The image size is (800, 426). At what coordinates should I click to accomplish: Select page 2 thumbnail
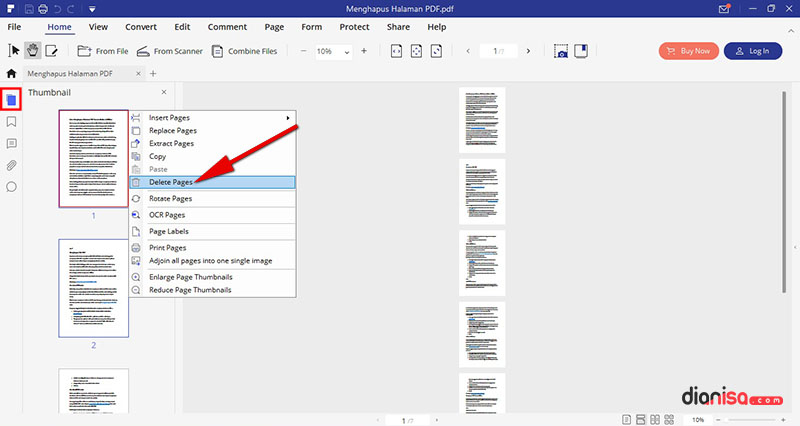coord(93,288)
